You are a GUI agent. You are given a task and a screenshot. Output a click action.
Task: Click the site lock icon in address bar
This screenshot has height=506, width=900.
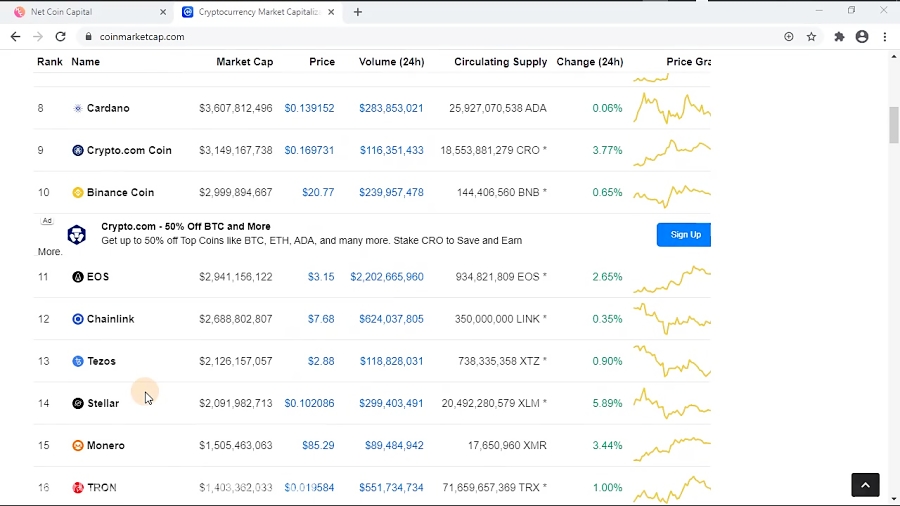click(88, 37)
